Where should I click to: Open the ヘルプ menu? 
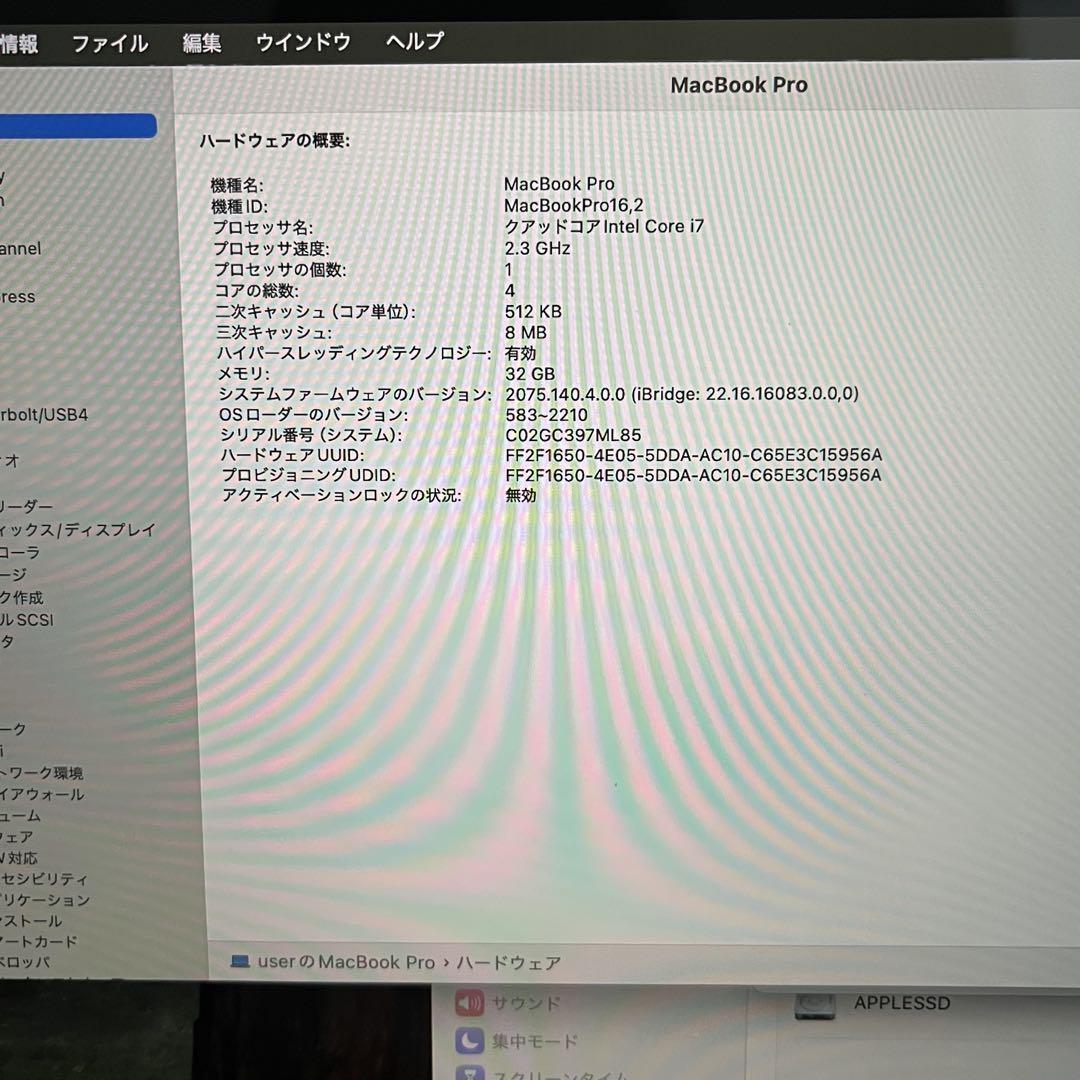click(x=415, y=41)
